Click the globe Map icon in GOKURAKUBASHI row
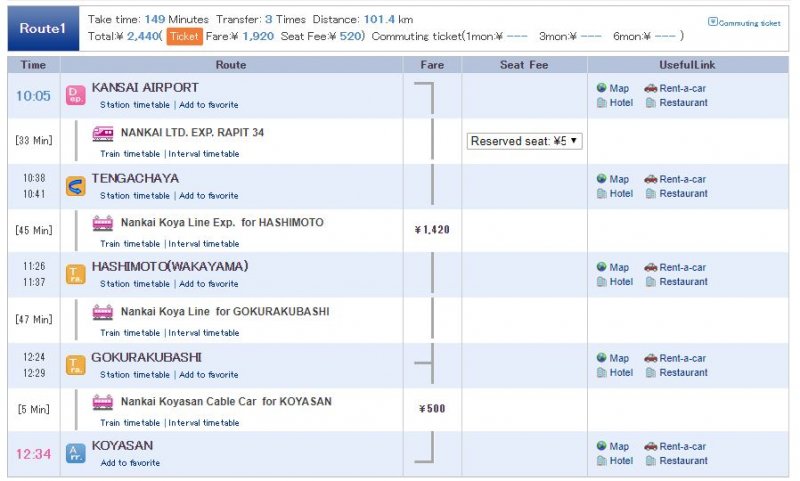800x481 pixels. point(602,358)
